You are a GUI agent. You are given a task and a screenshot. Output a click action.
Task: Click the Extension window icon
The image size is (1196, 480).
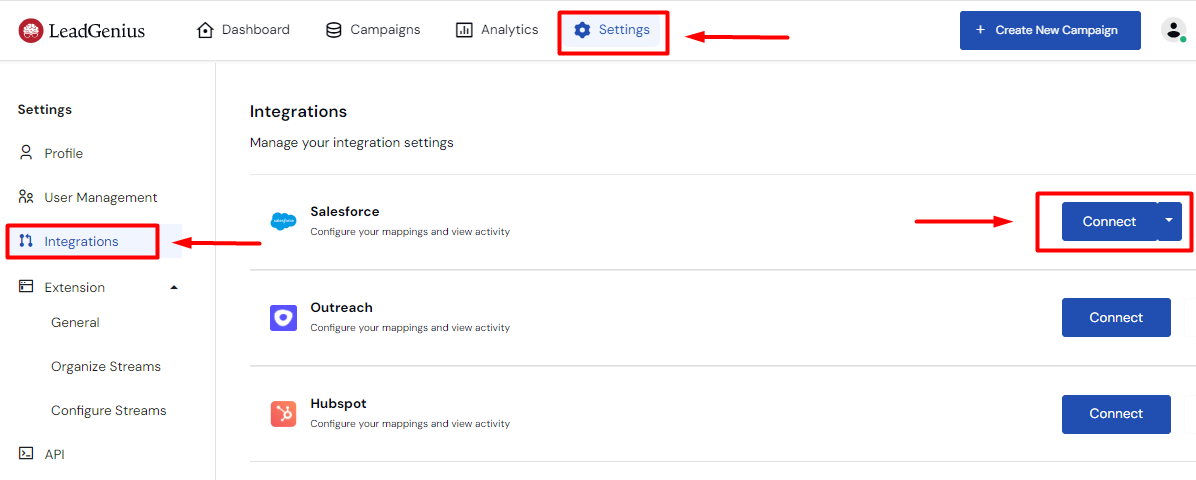[27, 287]
